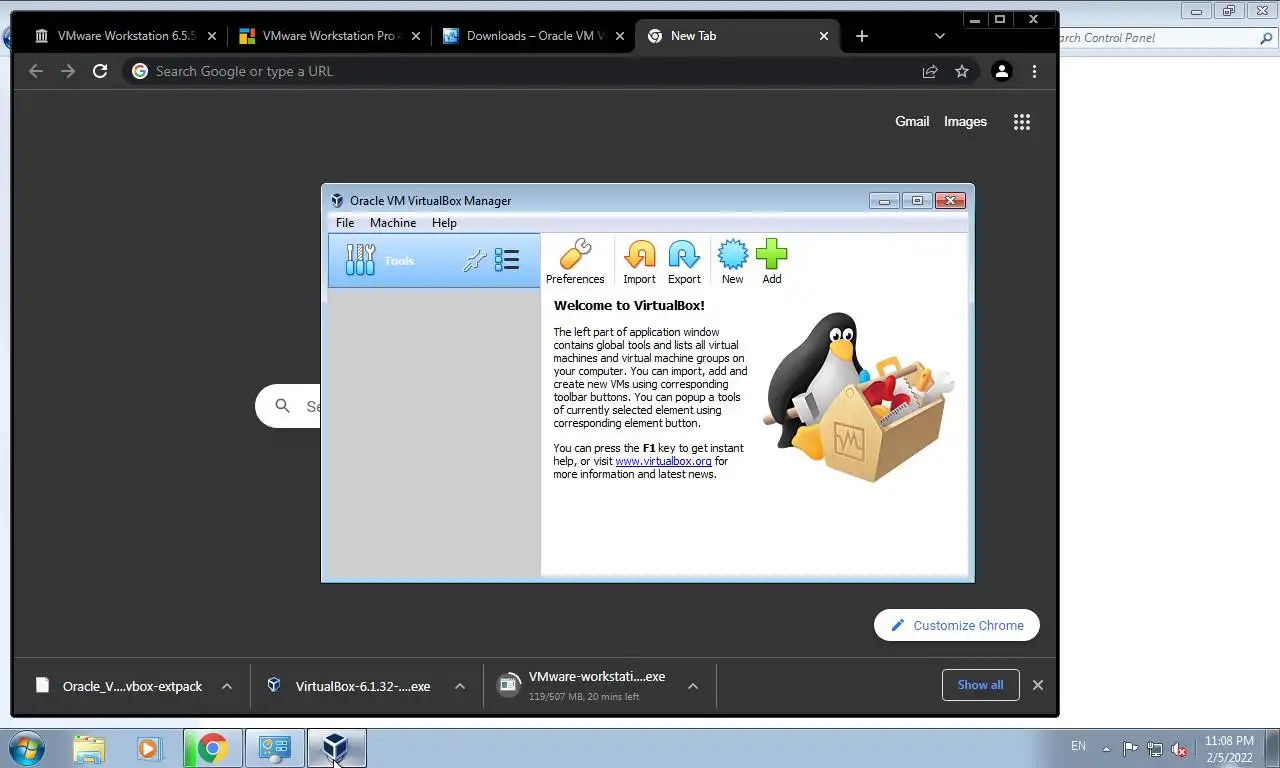The height and width of the screenshot is (768, 1280).
Task: Open Chrome three-dot menu
Action: click(x=1034, y=71)
